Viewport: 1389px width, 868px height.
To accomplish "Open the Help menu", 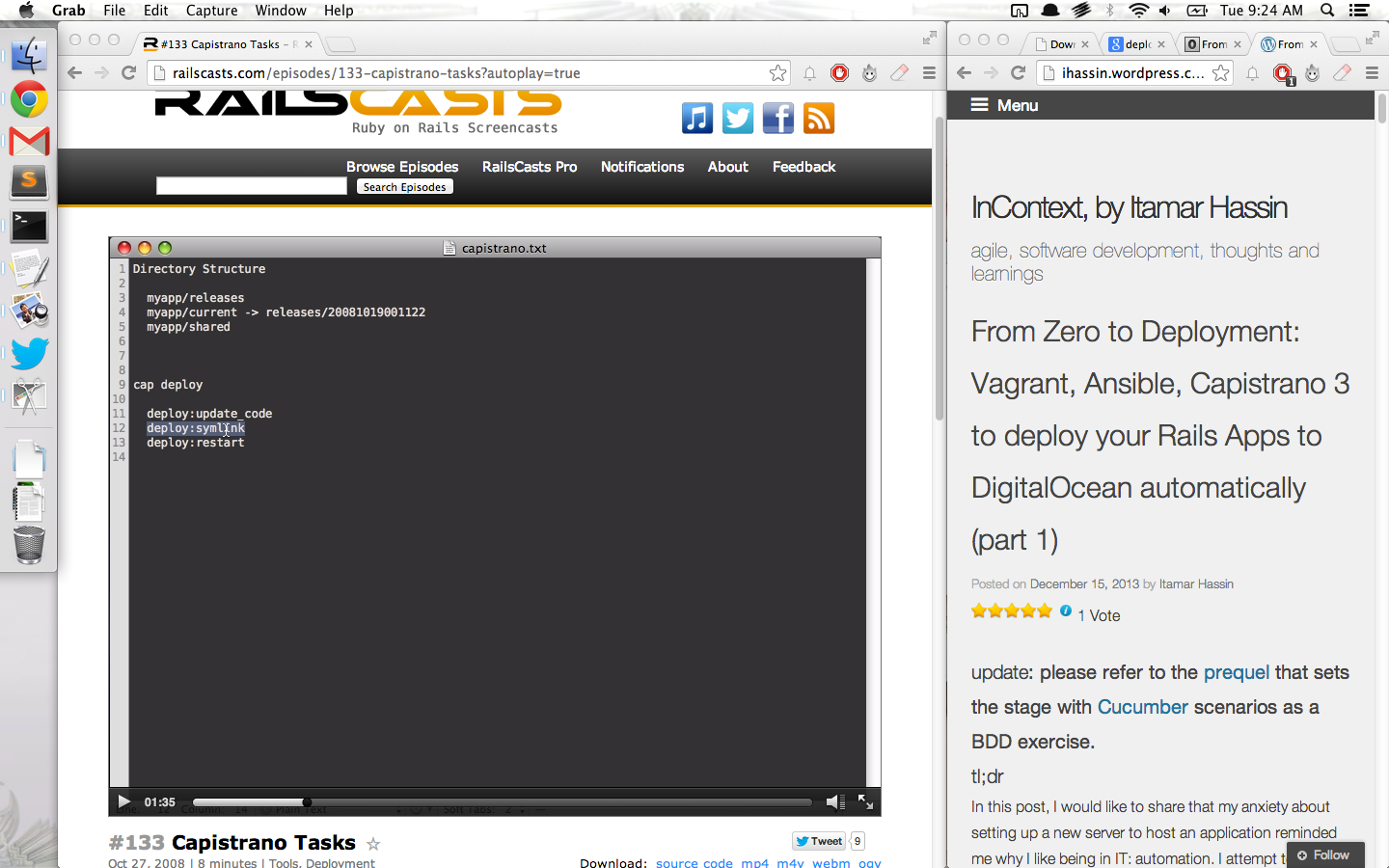I will click(x=339, y=11).
